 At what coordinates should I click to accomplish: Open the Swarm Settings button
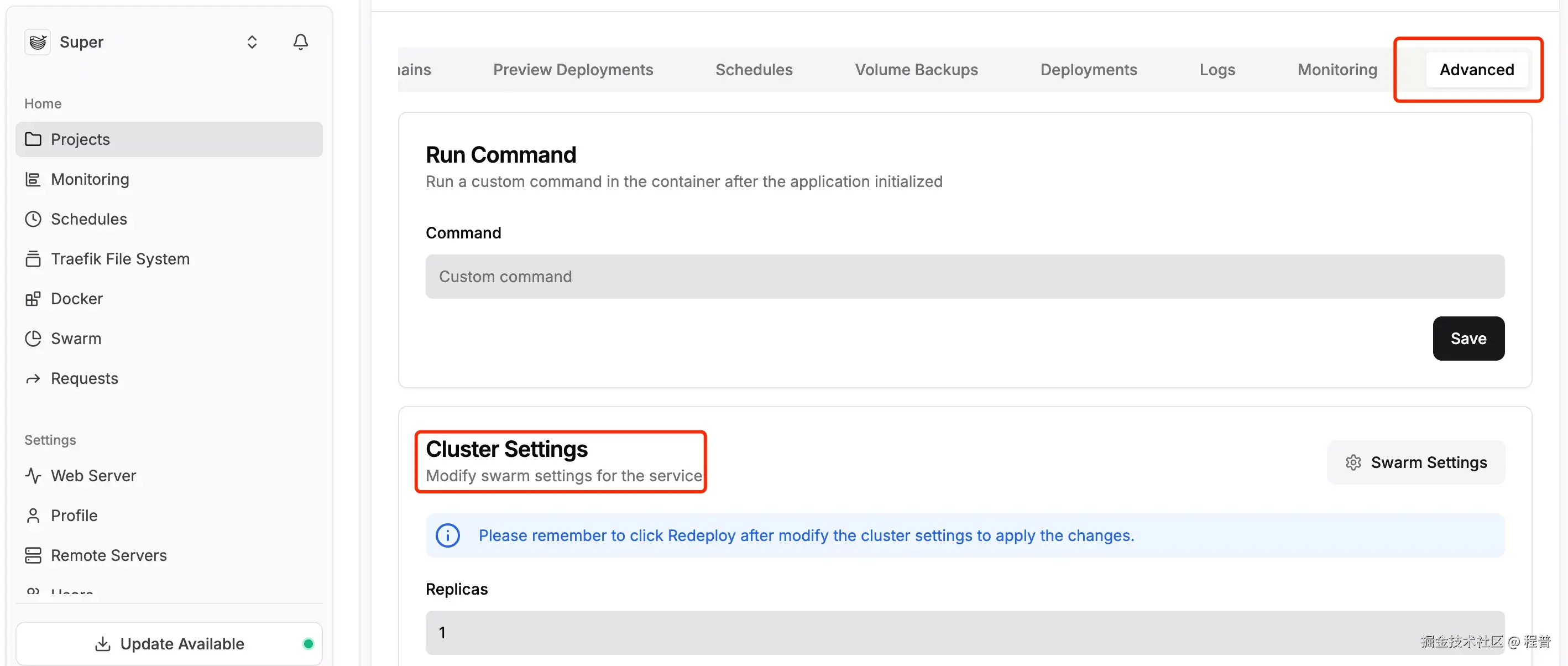click(x=1415, y=462)
